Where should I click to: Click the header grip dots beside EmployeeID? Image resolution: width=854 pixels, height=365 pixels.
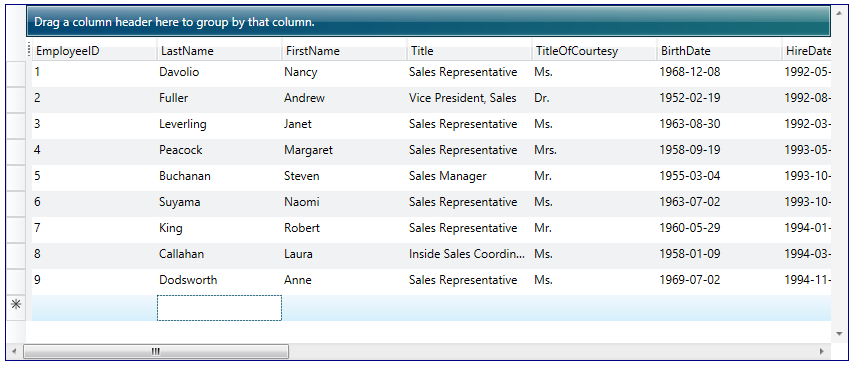pyautogui.click(x=29, y=51)
